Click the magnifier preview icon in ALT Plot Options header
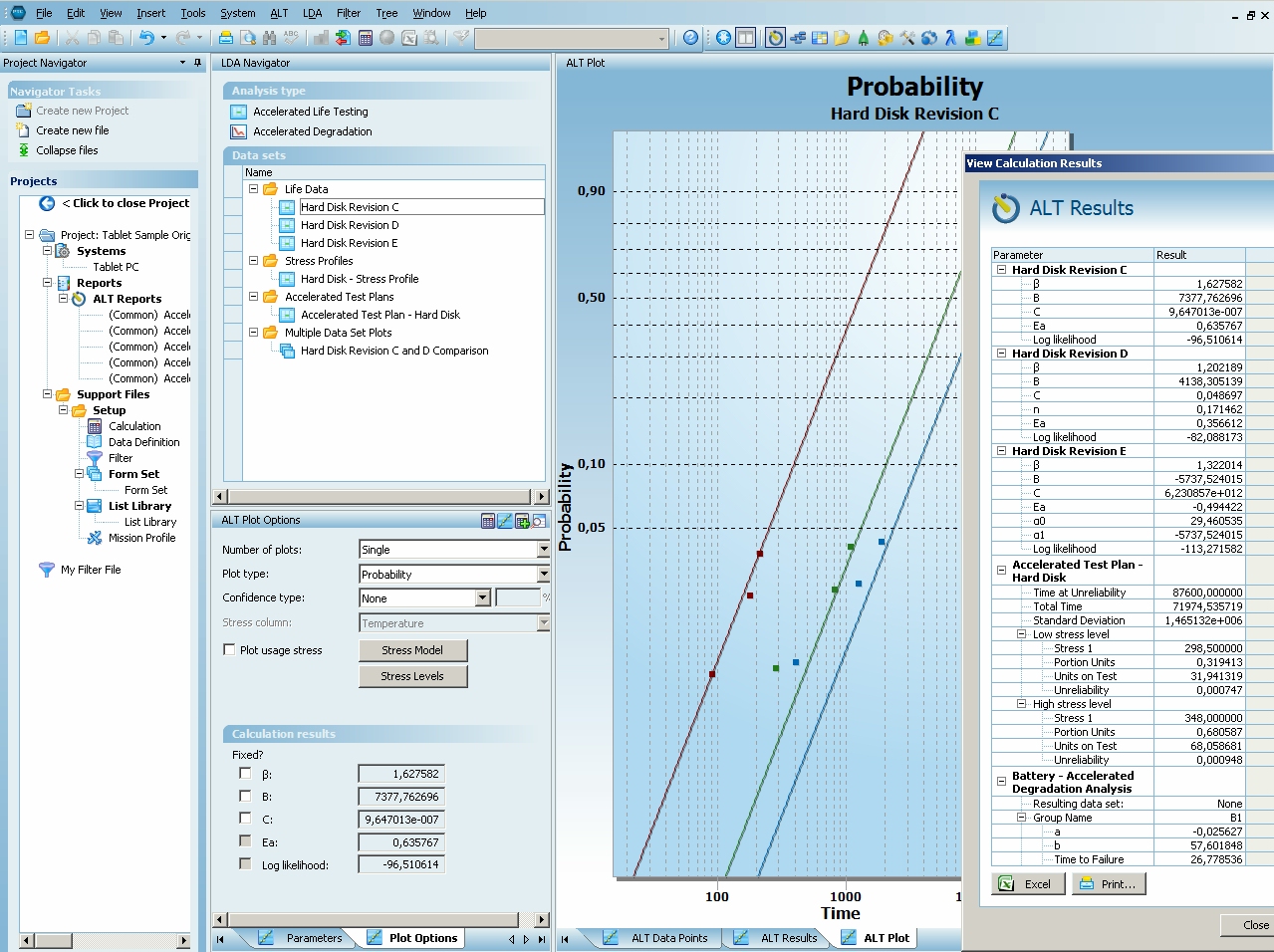The width and height of the screenshot is (1274, 952). click(539, 521)
